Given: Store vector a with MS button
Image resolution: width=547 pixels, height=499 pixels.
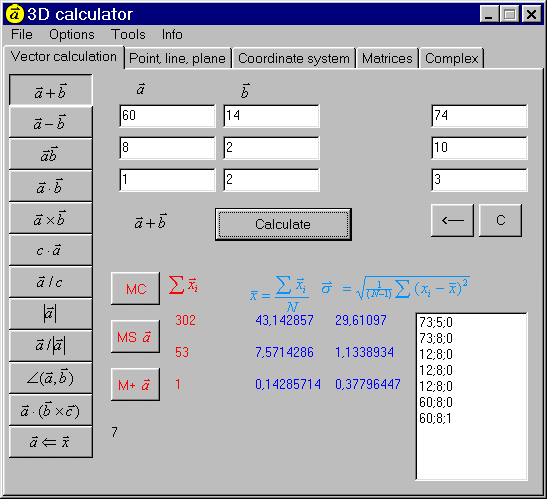Looking at the screenshot, I should tap(135, 337).
